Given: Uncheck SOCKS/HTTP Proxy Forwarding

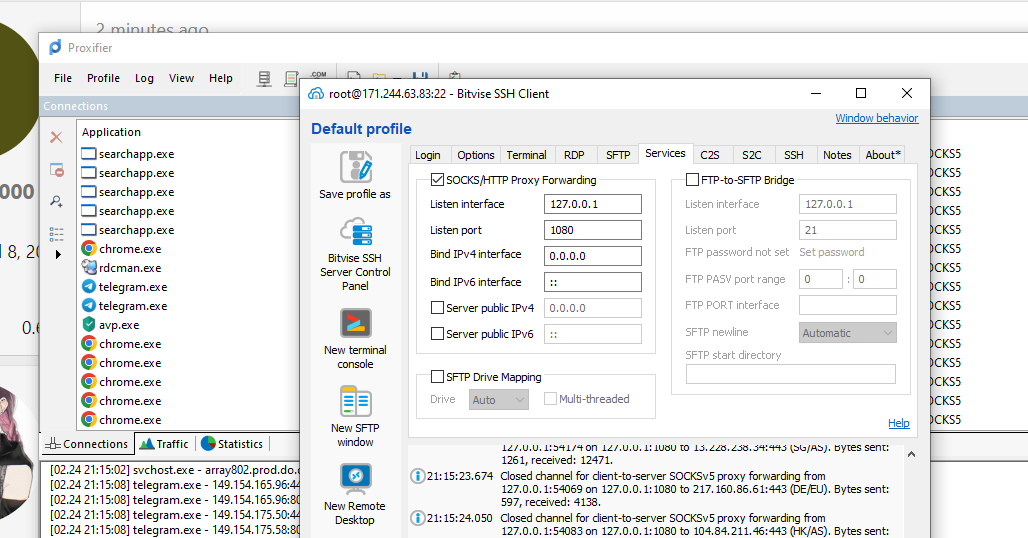Looking at the screenshot, I should (437, 180).
